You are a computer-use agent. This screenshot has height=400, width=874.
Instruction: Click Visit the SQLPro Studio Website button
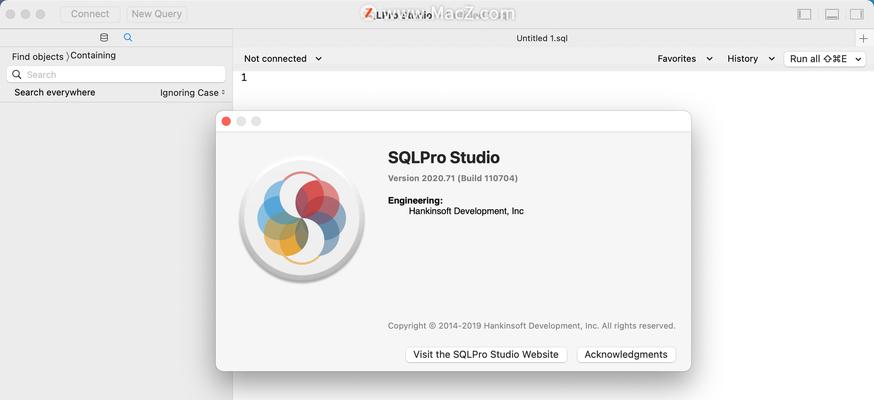pyautogui.click(x=486, y=354)
